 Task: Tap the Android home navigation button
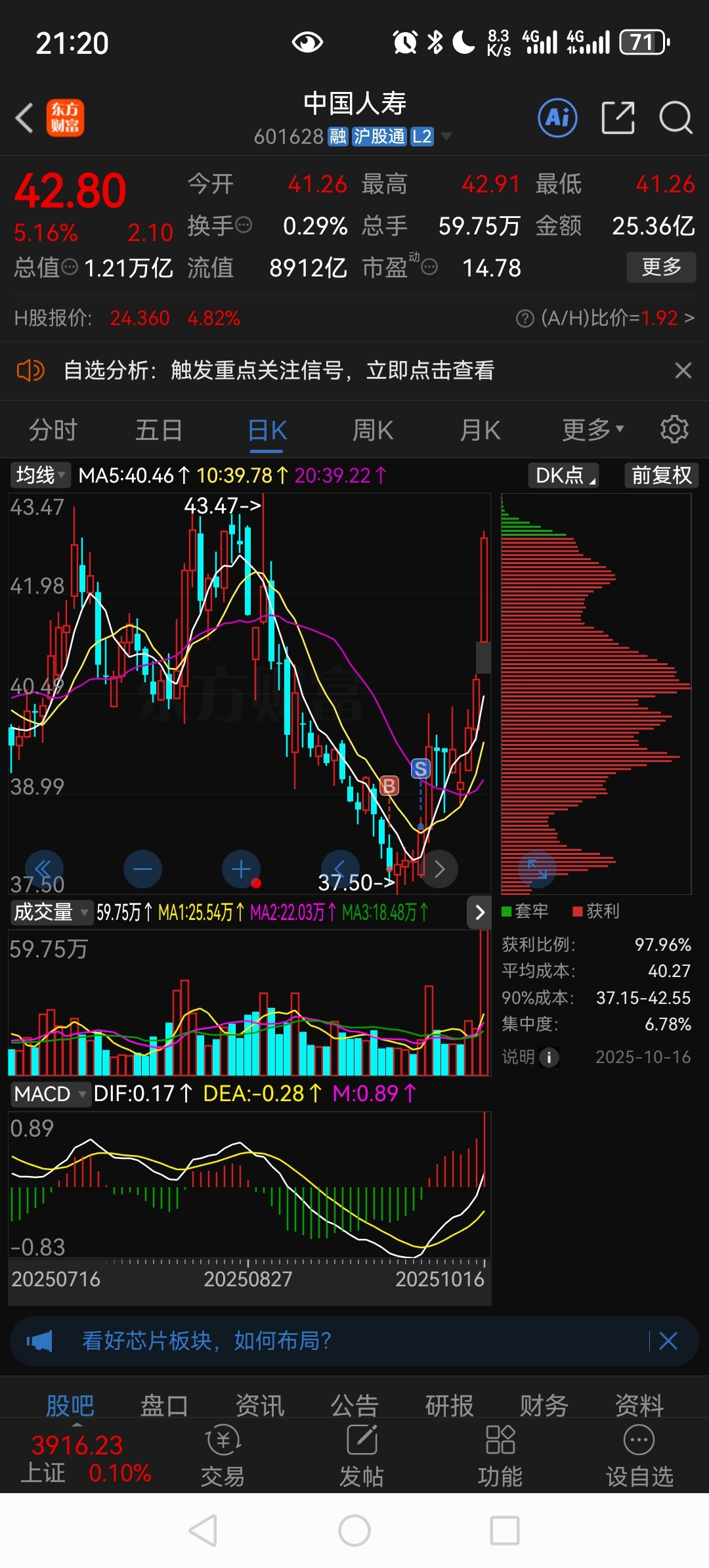point(354,1531)
